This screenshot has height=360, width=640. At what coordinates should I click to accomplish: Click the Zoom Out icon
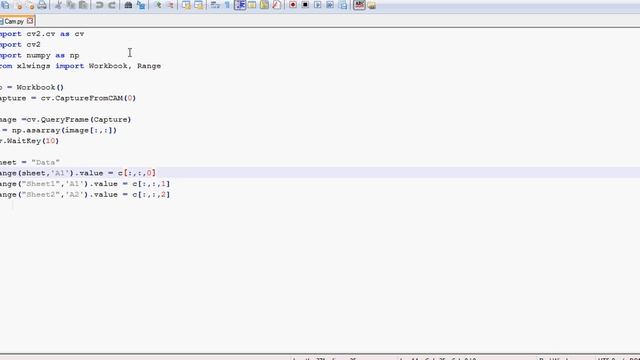point(170,5)
